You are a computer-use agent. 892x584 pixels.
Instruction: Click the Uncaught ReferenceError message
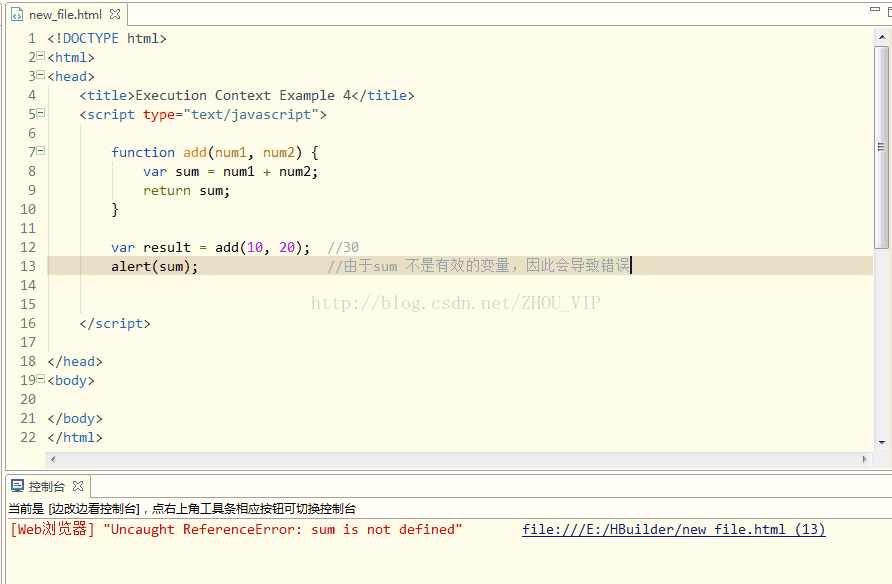[x=283, y=529]
